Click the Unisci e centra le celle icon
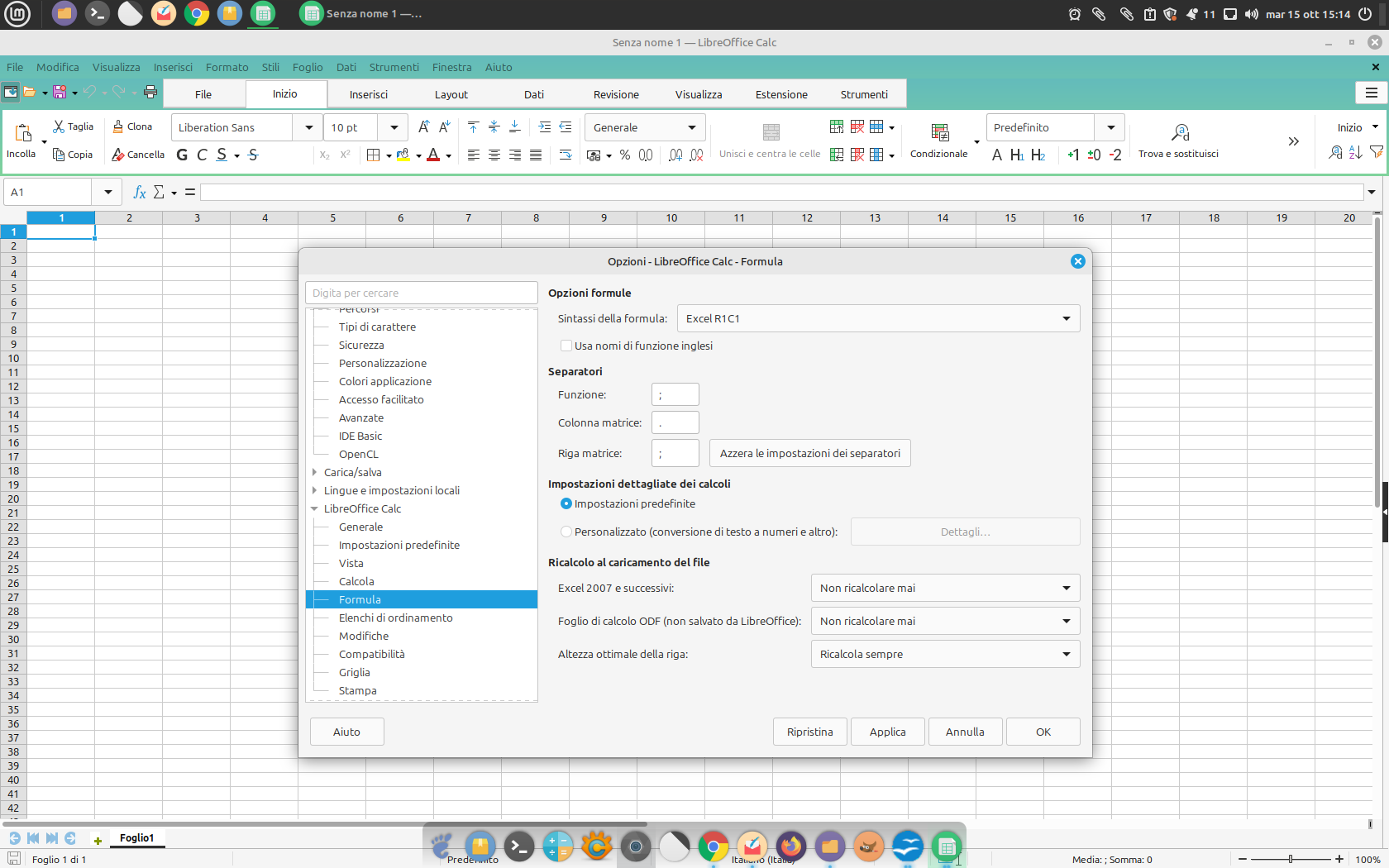This screenshot has height=868, width=1389. [x=771, y=132]
